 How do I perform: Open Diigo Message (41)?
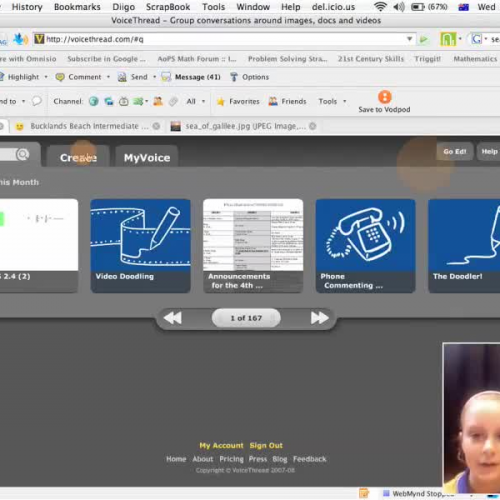[x=191, y=77]
